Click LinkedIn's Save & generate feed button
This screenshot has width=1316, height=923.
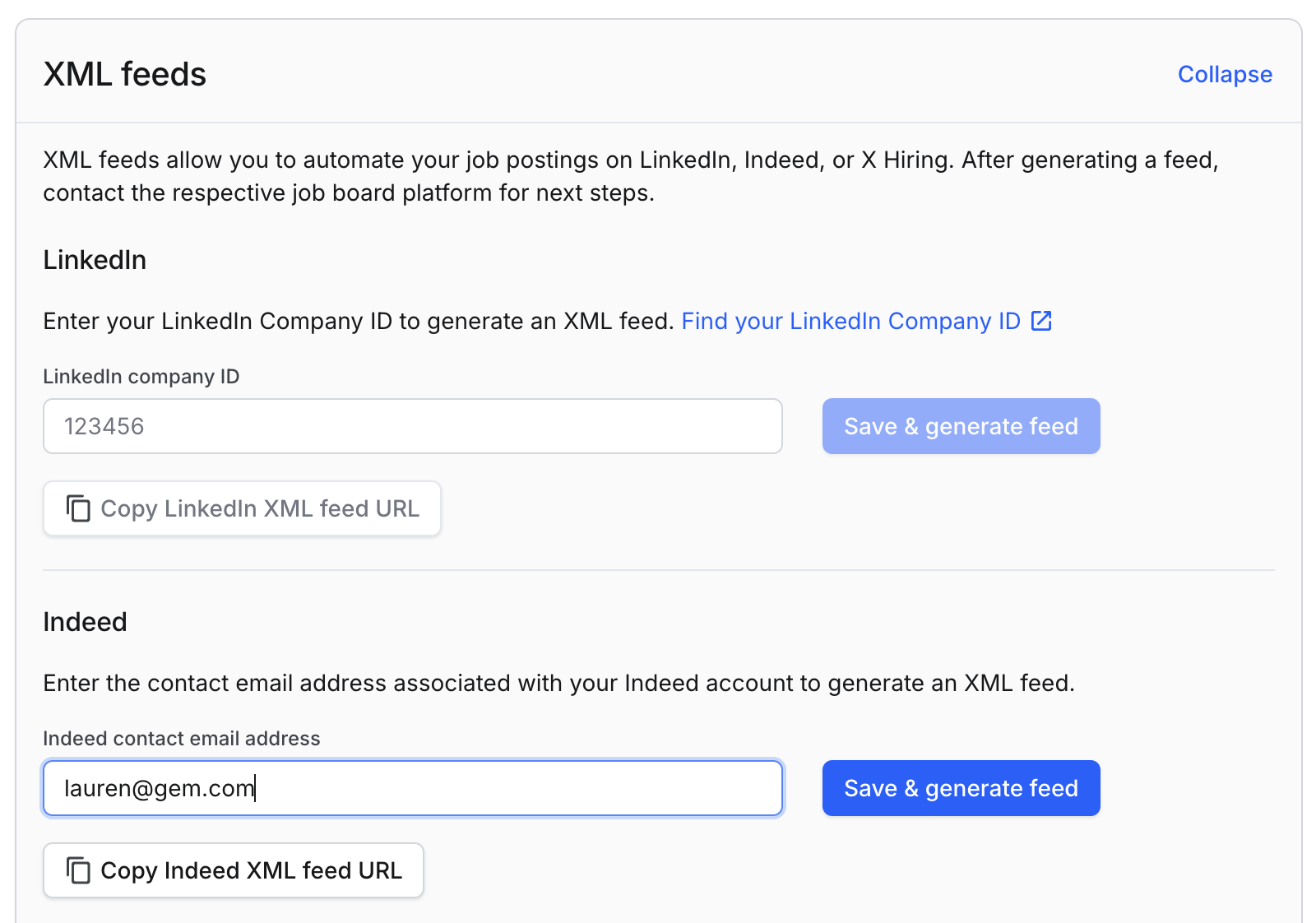[x=961, y=426]
